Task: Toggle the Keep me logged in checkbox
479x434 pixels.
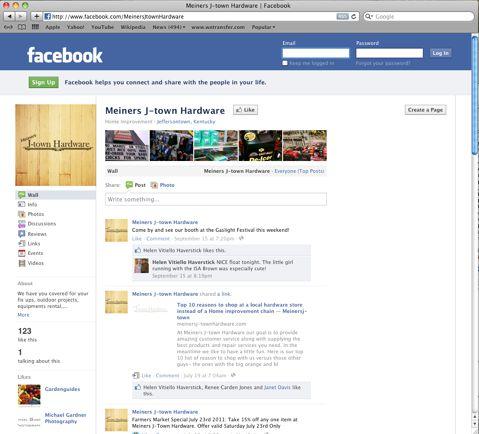Action: click(285, 63)
